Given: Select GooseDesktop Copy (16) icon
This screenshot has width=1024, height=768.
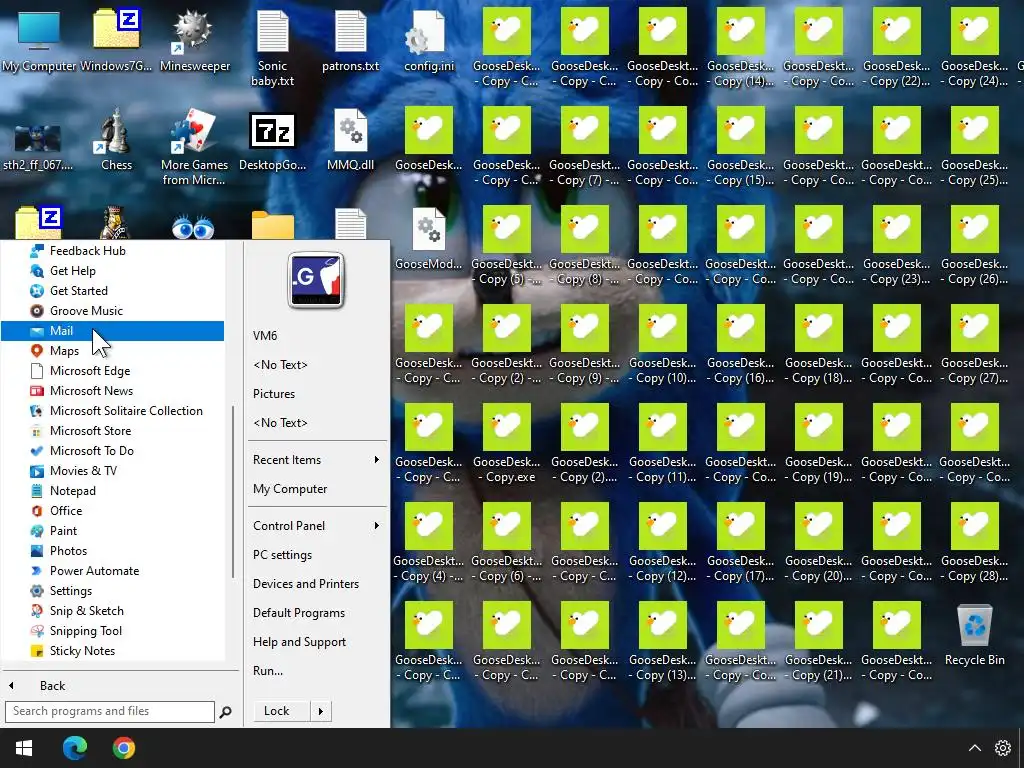Looking at the screenshot, I should [x=741, y=345].
